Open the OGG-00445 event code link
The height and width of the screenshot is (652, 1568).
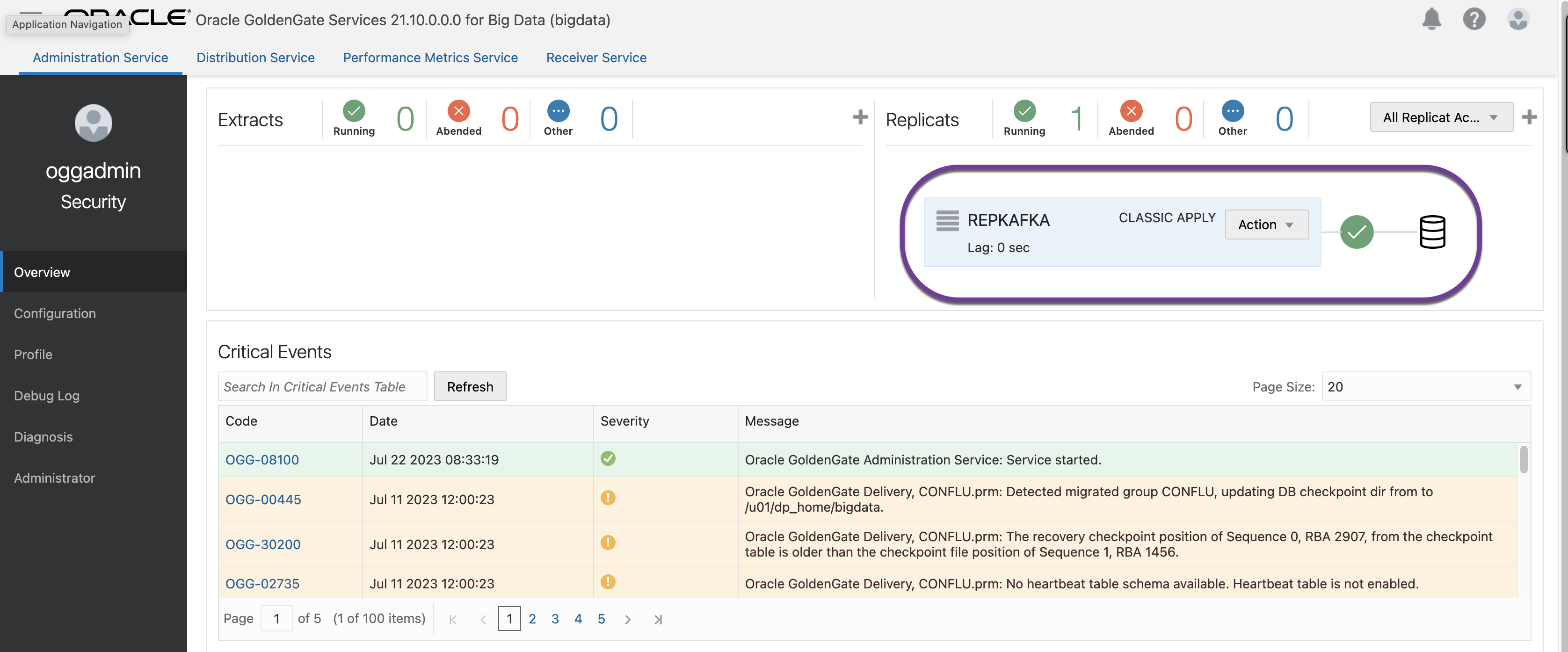(263, 500)
